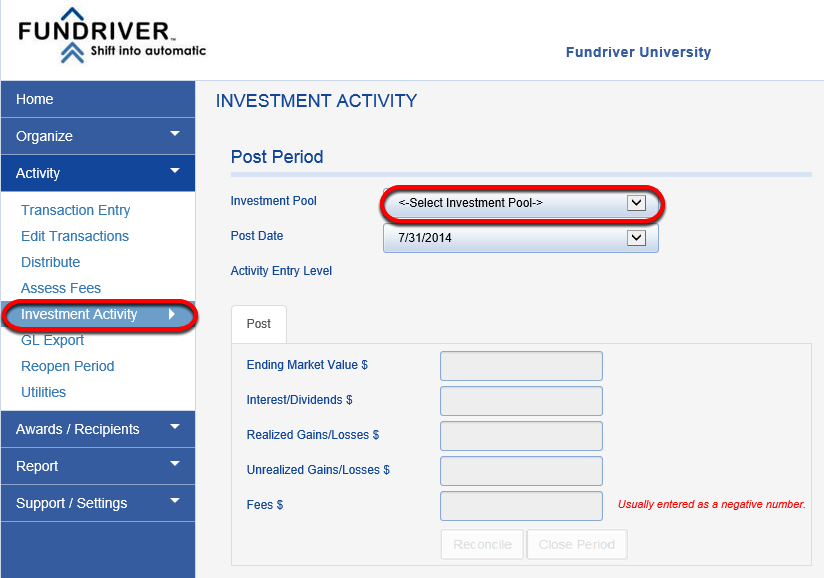Click the Fees input field
This screenshot has height=578, width=824.
click(521, 506)
